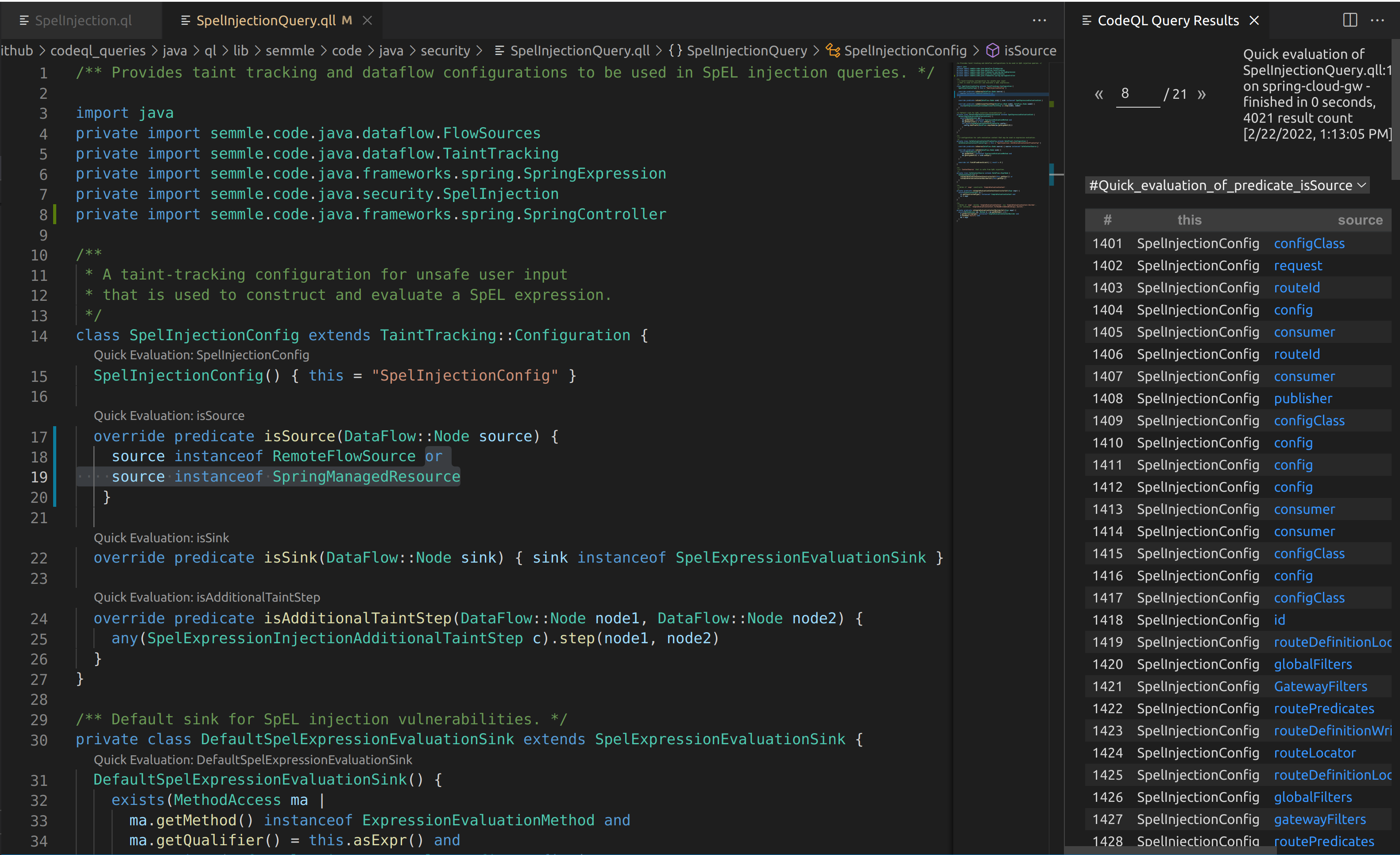
Task: Run Quick Evaluation: isAdditionalTaintStep code lens
Action: tap(206, 597)
